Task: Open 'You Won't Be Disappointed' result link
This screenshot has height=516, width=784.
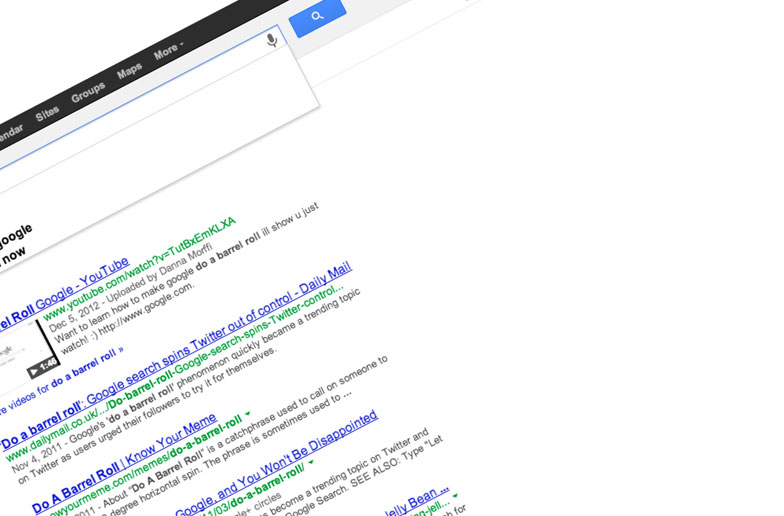Action: click(x=276, y=463)
